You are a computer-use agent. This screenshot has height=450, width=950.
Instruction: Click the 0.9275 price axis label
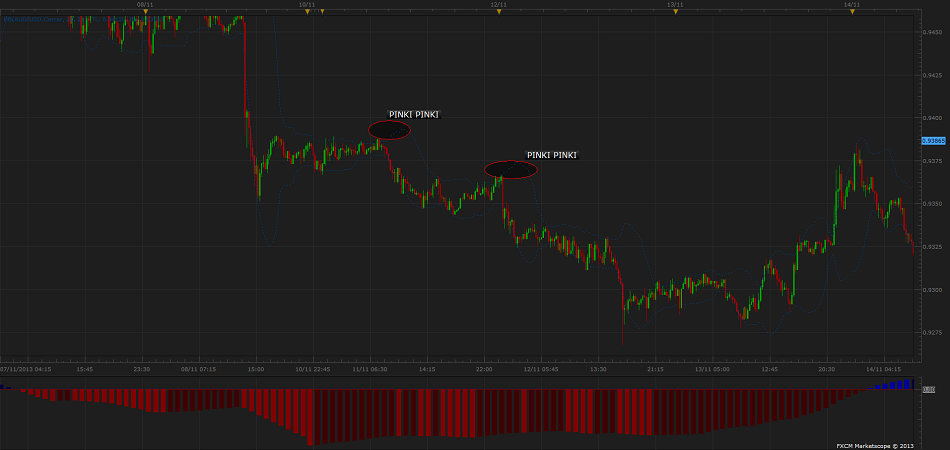[x=932, y=332]
